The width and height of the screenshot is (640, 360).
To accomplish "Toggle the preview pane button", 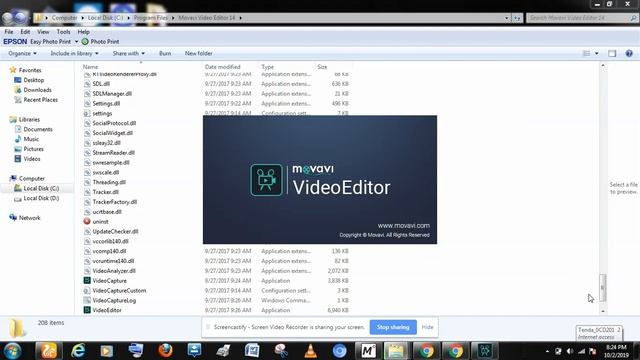I will [x=612, y=53].
